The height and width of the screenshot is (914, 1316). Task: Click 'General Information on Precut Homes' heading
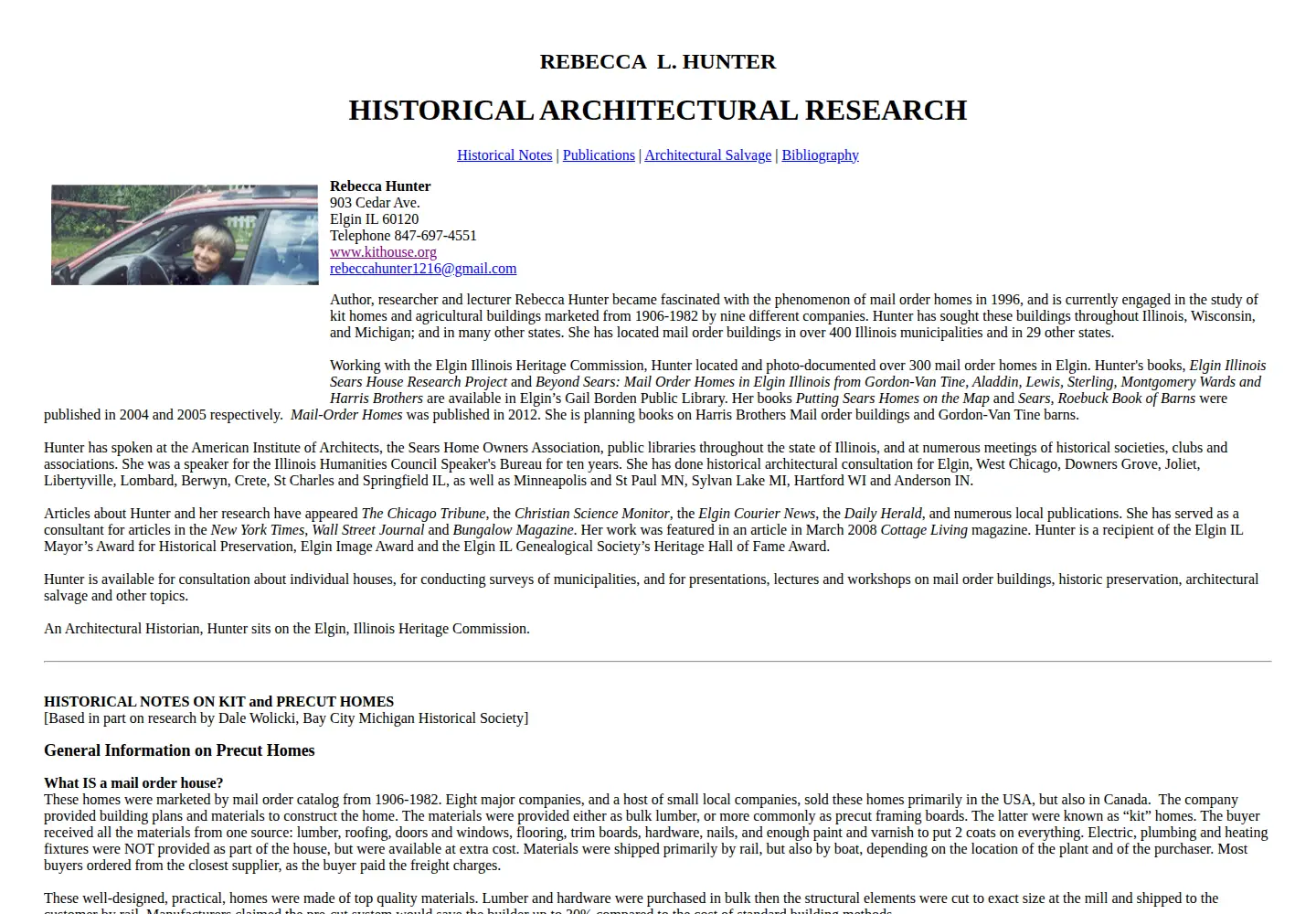click(179, 750)
